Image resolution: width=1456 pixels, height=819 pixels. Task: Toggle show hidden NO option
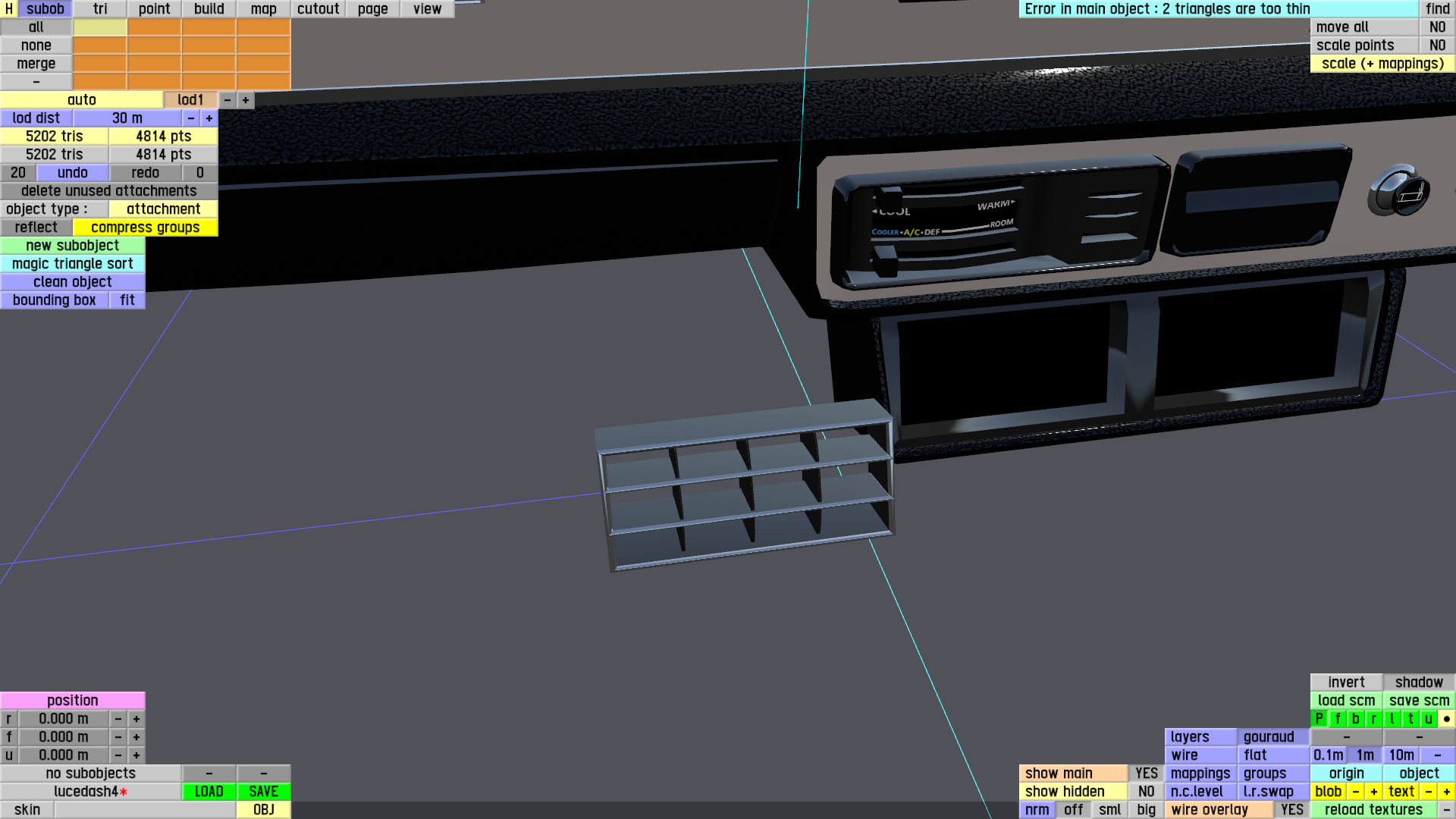(x=1146, y=792)
